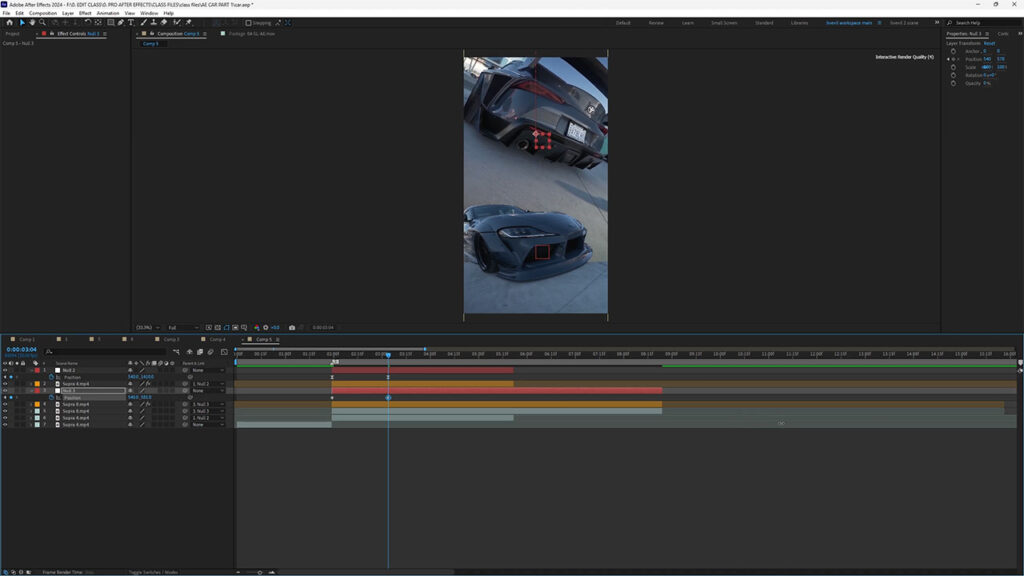The width and height of the screenshot is (1024, 576).
Task: Select the Puppet Pin tool
Action: (188, 22)
